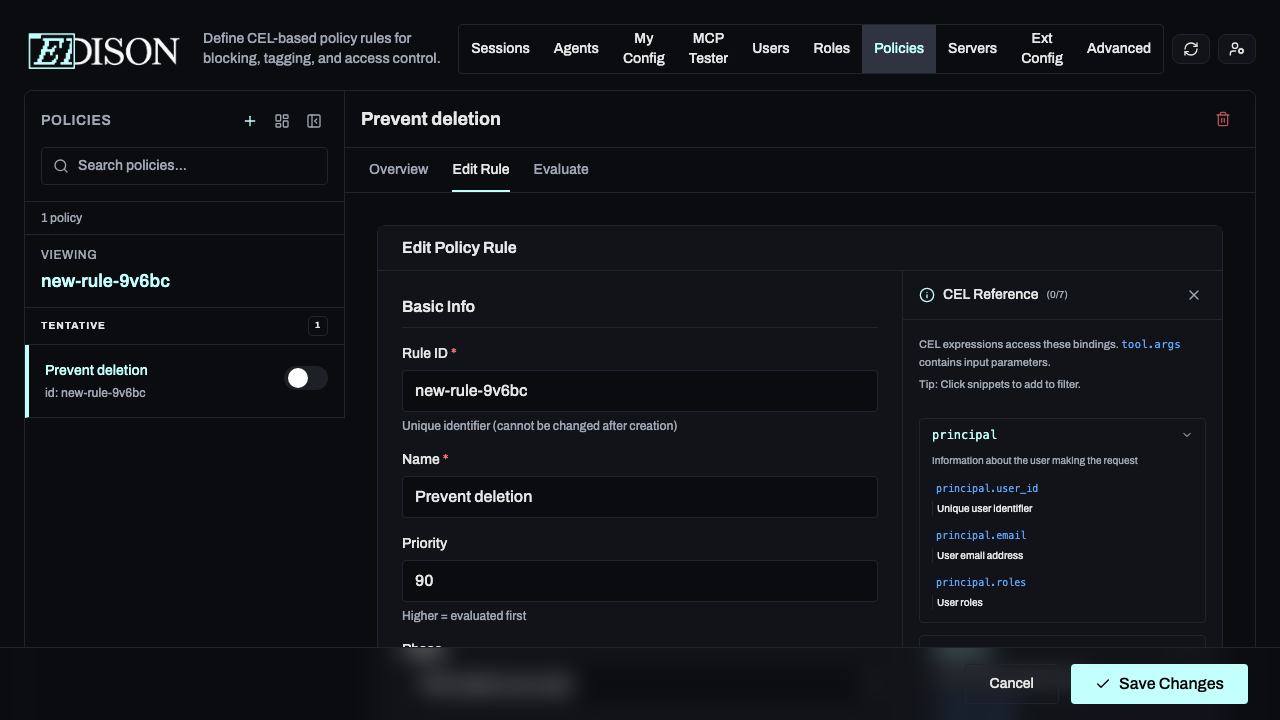Collapse the principal section chevron
Screen dimensions: 1280x720
[x=1186, y=435]
